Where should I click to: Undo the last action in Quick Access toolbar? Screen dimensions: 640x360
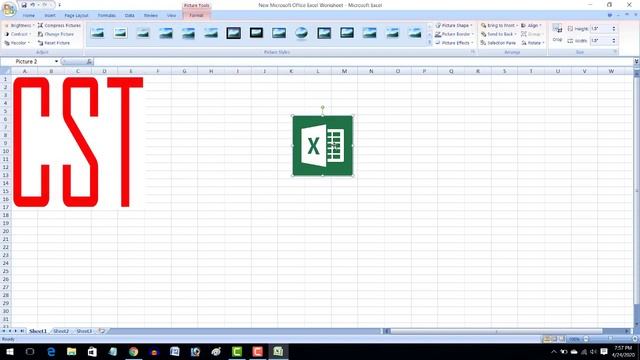(x=32, y=5)
